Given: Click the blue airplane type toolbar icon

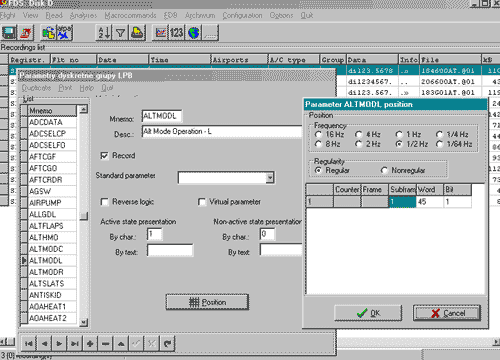Looking at the screenshot, I should (x=64, y=33).
